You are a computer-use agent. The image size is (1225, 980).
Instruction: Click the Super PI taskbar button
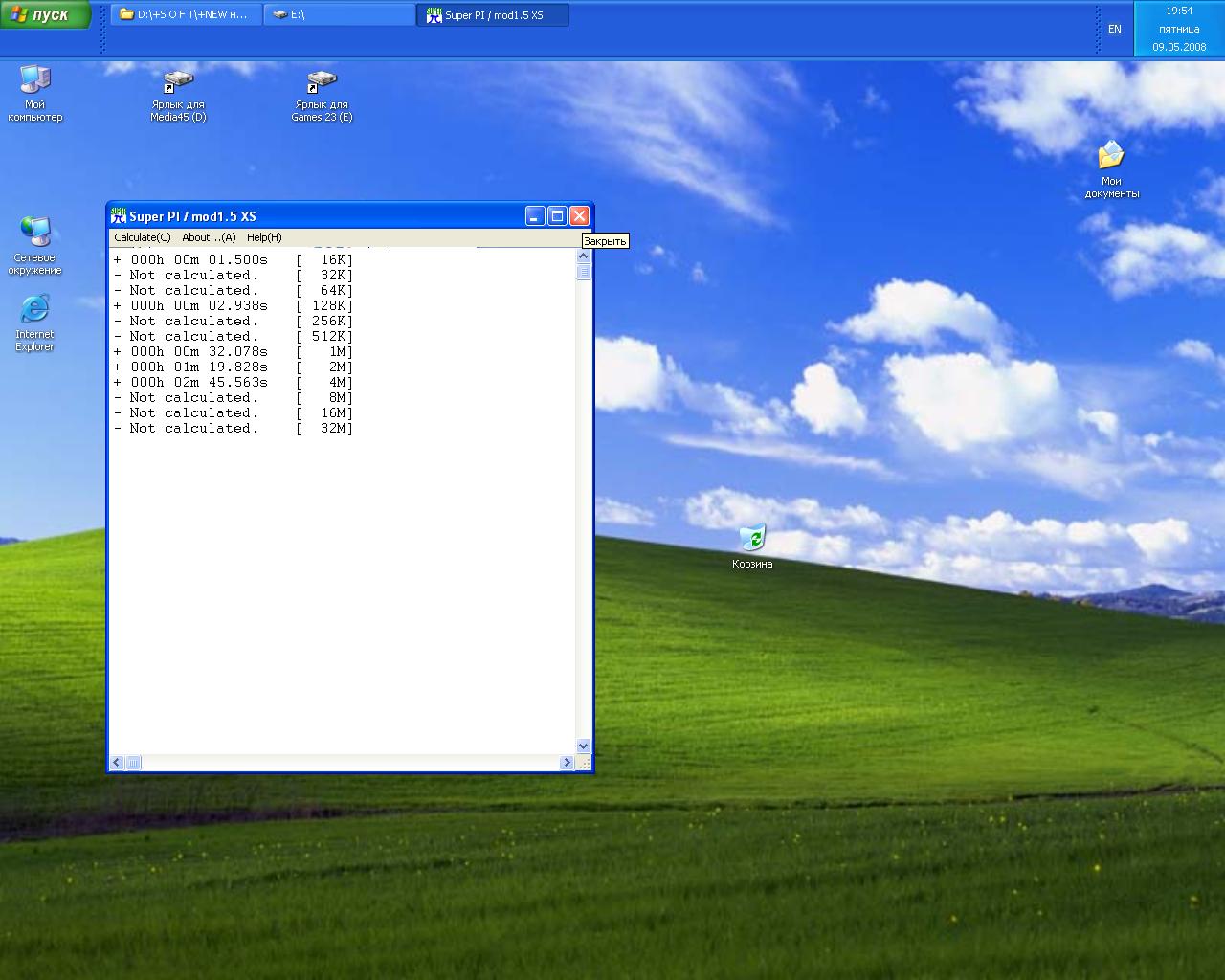[x=493, y=15]
